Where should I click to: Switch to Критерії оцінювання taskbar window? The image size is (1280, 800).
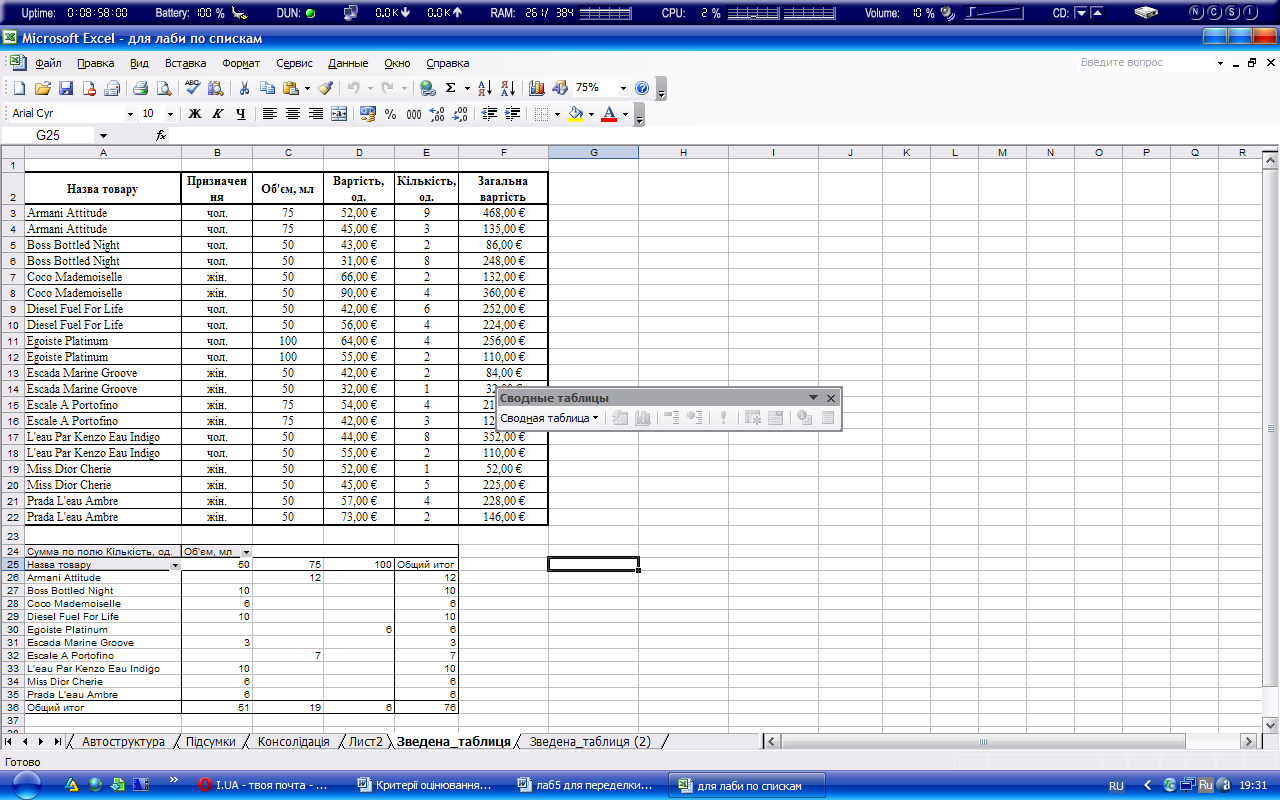426,786
